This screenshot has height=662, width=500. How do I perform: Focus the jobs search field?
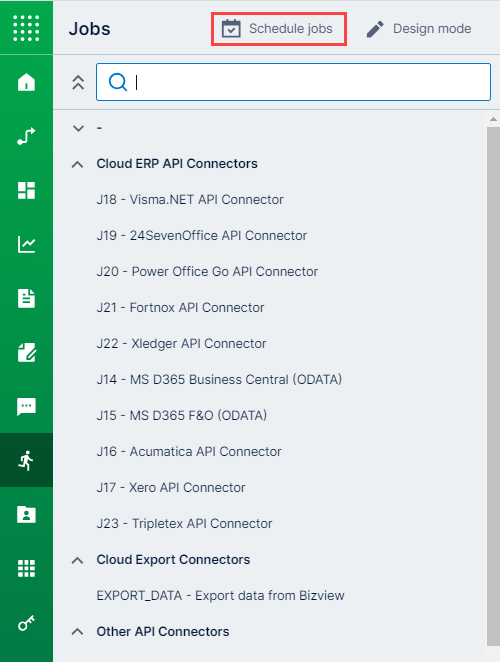(x=293, y=82)
